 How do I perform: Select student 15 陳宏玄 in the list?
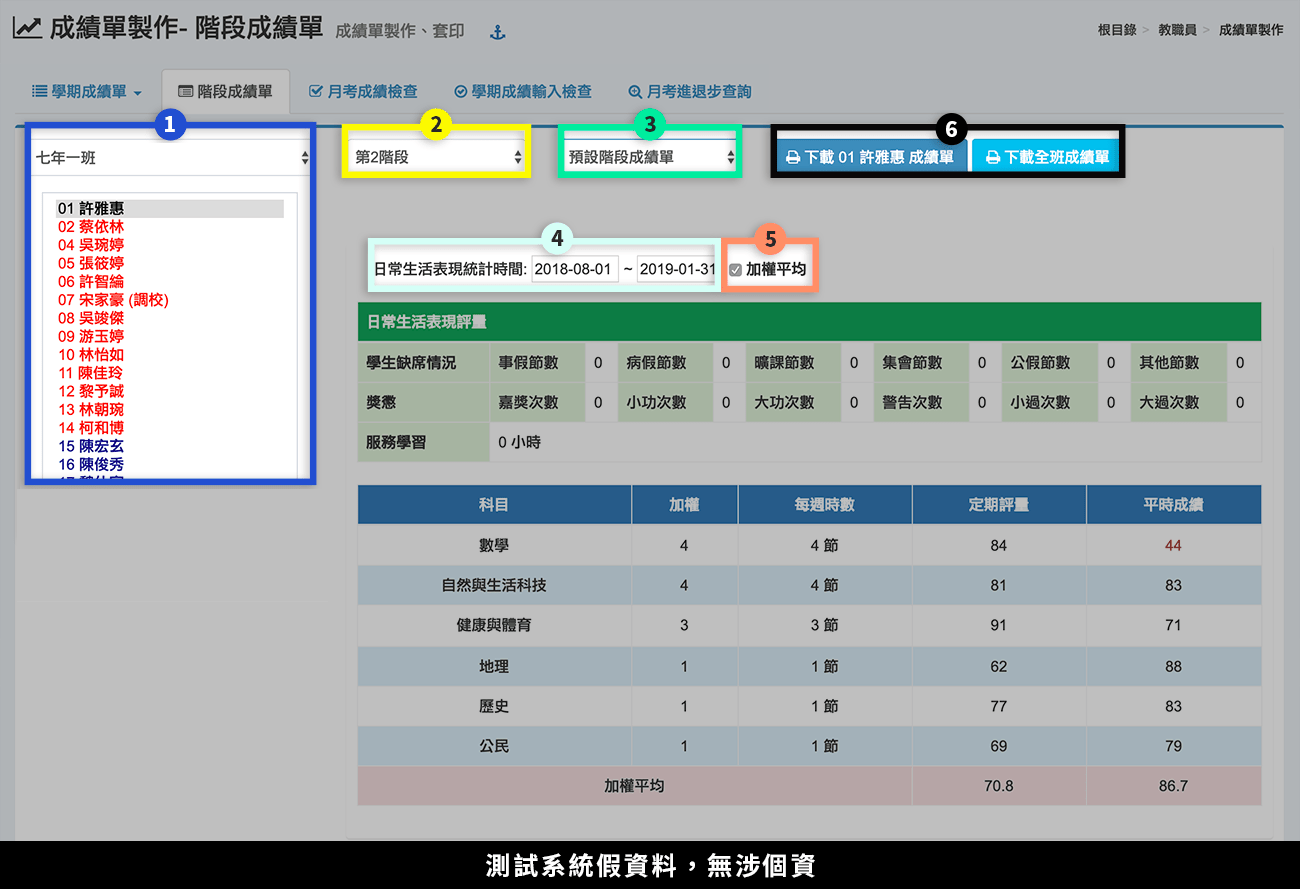pyautogui.click(x=91, y=446)
